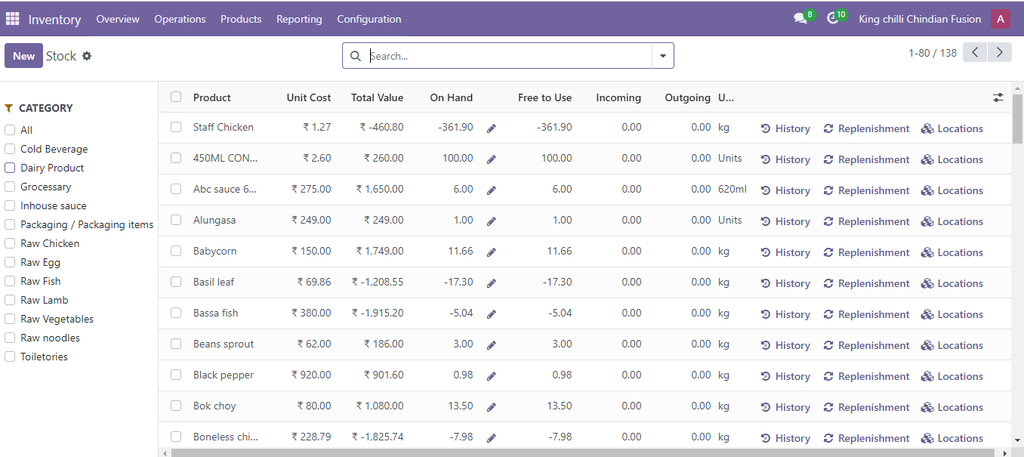Check the Dairy Product category filter

coord(9,168)
